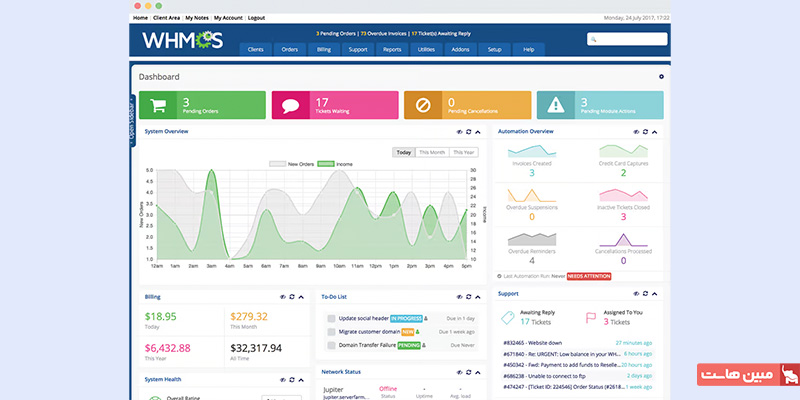
Task: Refresh the Network Status panel
Action: coord(468,372)
